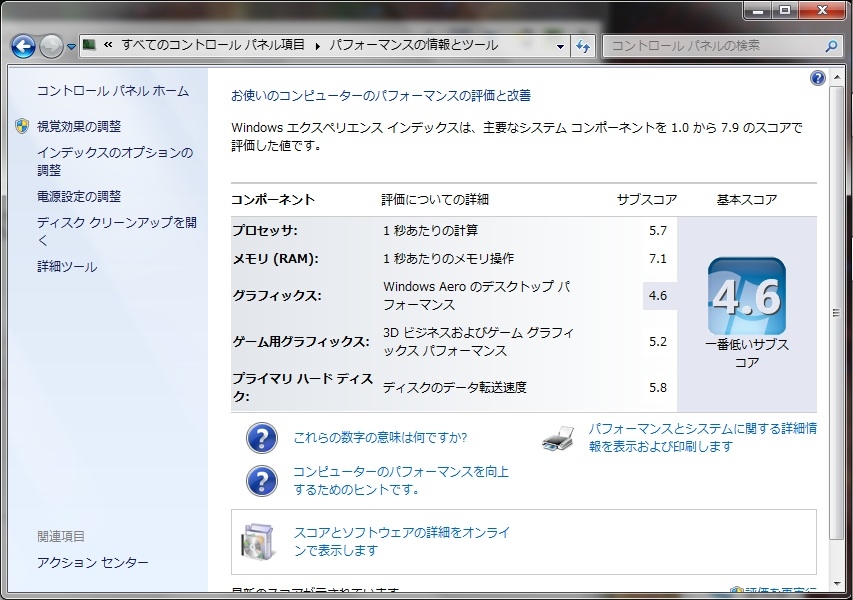Expand chevron after すべてのコントロール パネル項目
The image size is (853, 600).
(318, 46)
